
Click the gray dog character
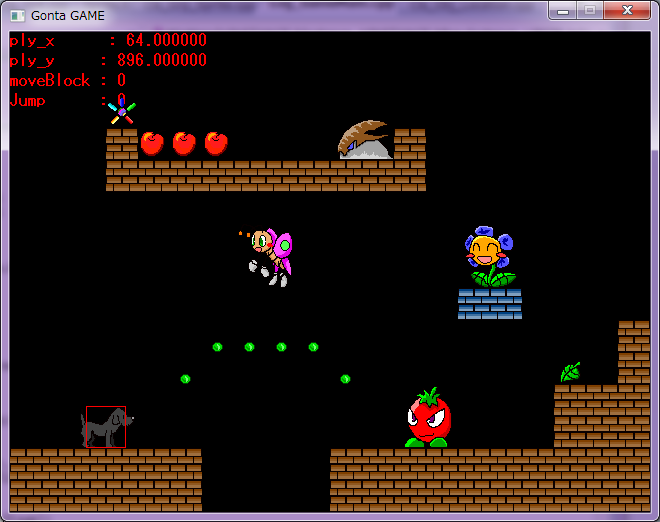[105, 428]
